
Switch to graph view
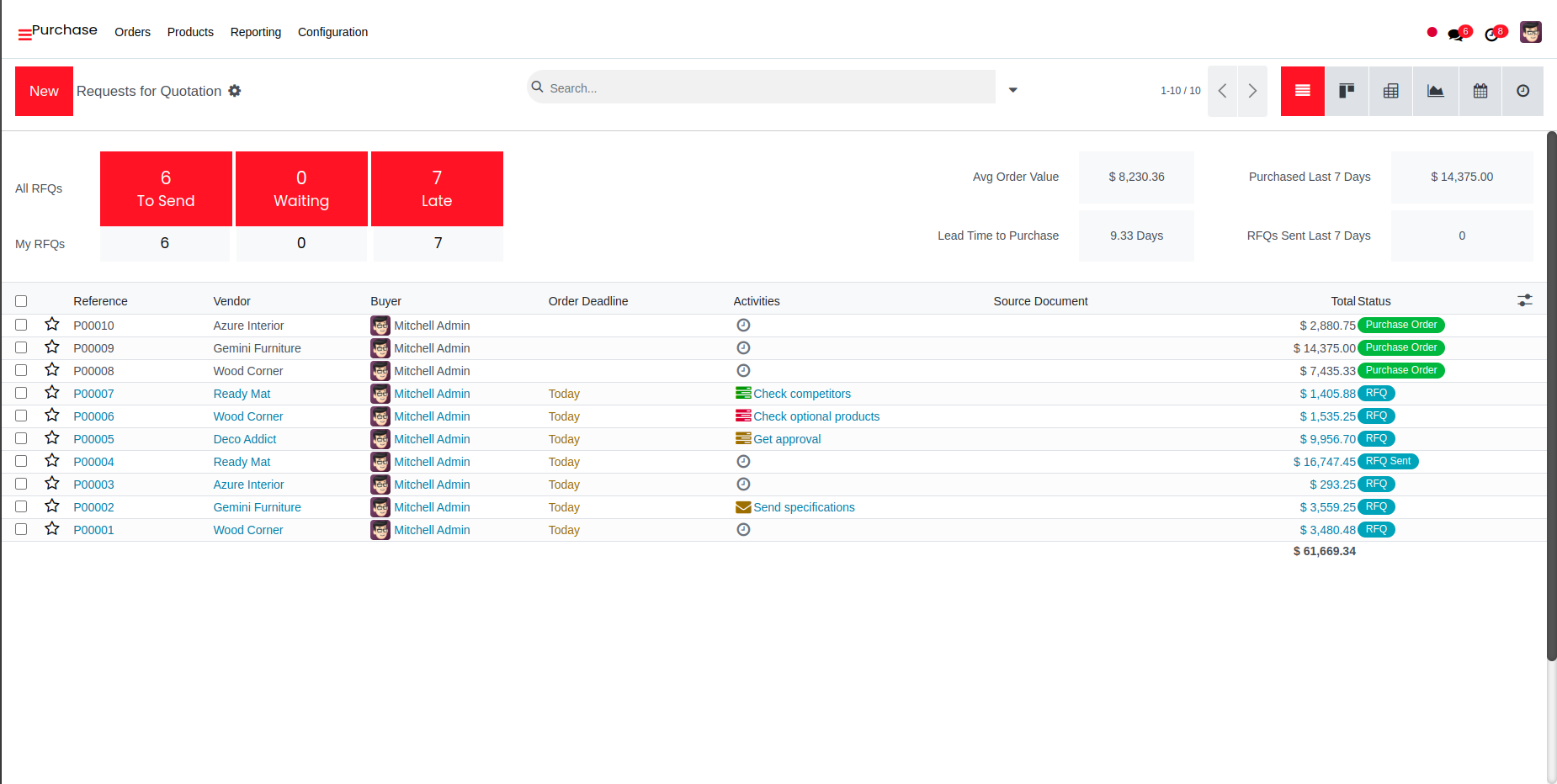(1436, 91)
